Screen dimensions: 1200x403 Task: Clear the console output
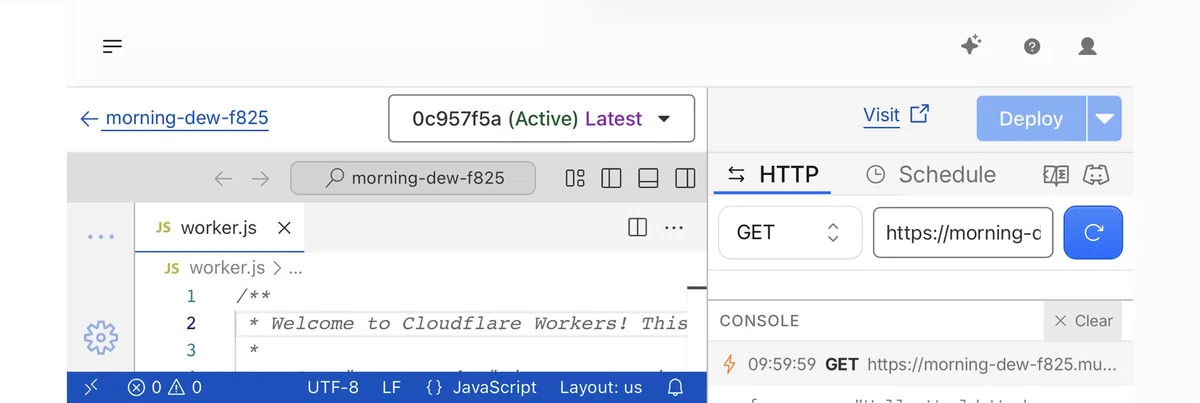pos(1082,321)
